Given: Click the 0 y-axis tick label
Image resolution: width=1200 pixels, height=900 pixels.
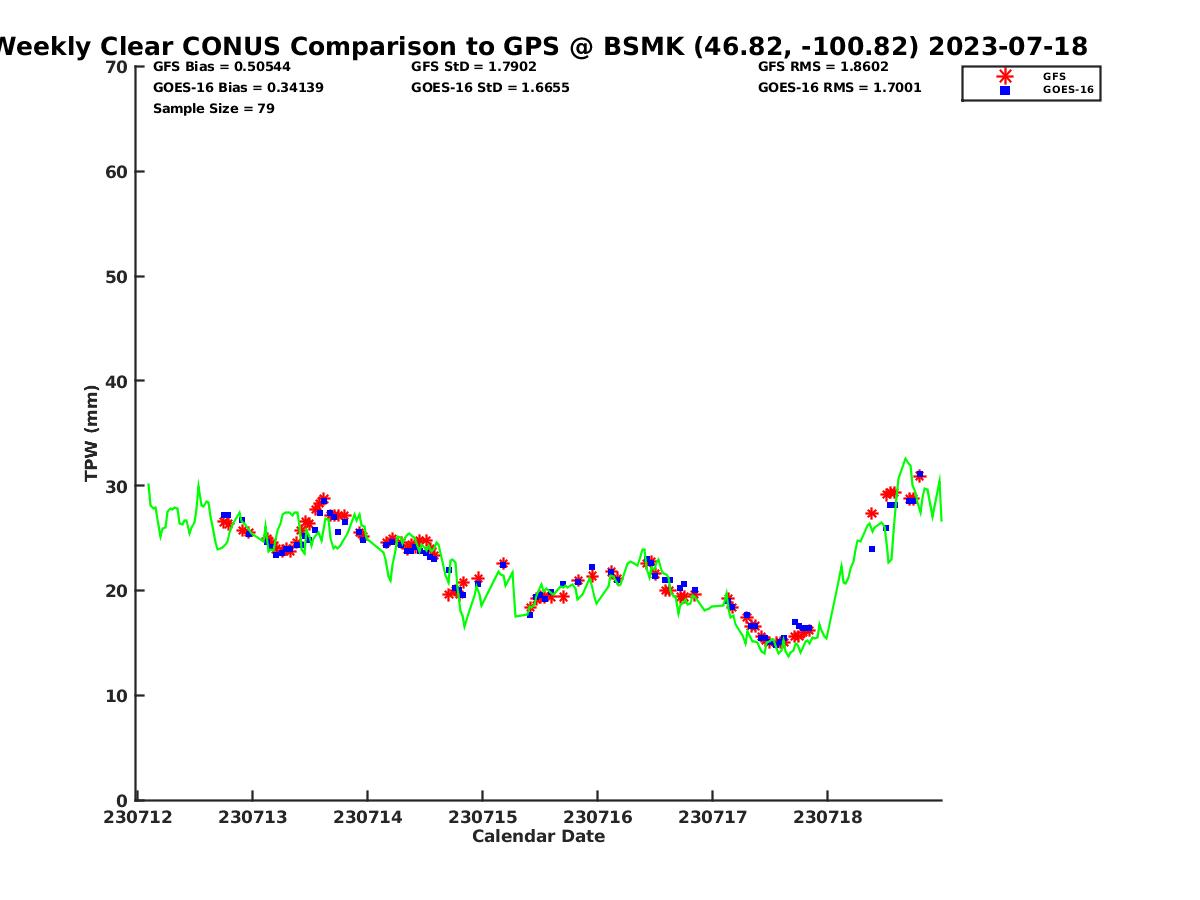Looking at the screenshot, I should [123, 800].
